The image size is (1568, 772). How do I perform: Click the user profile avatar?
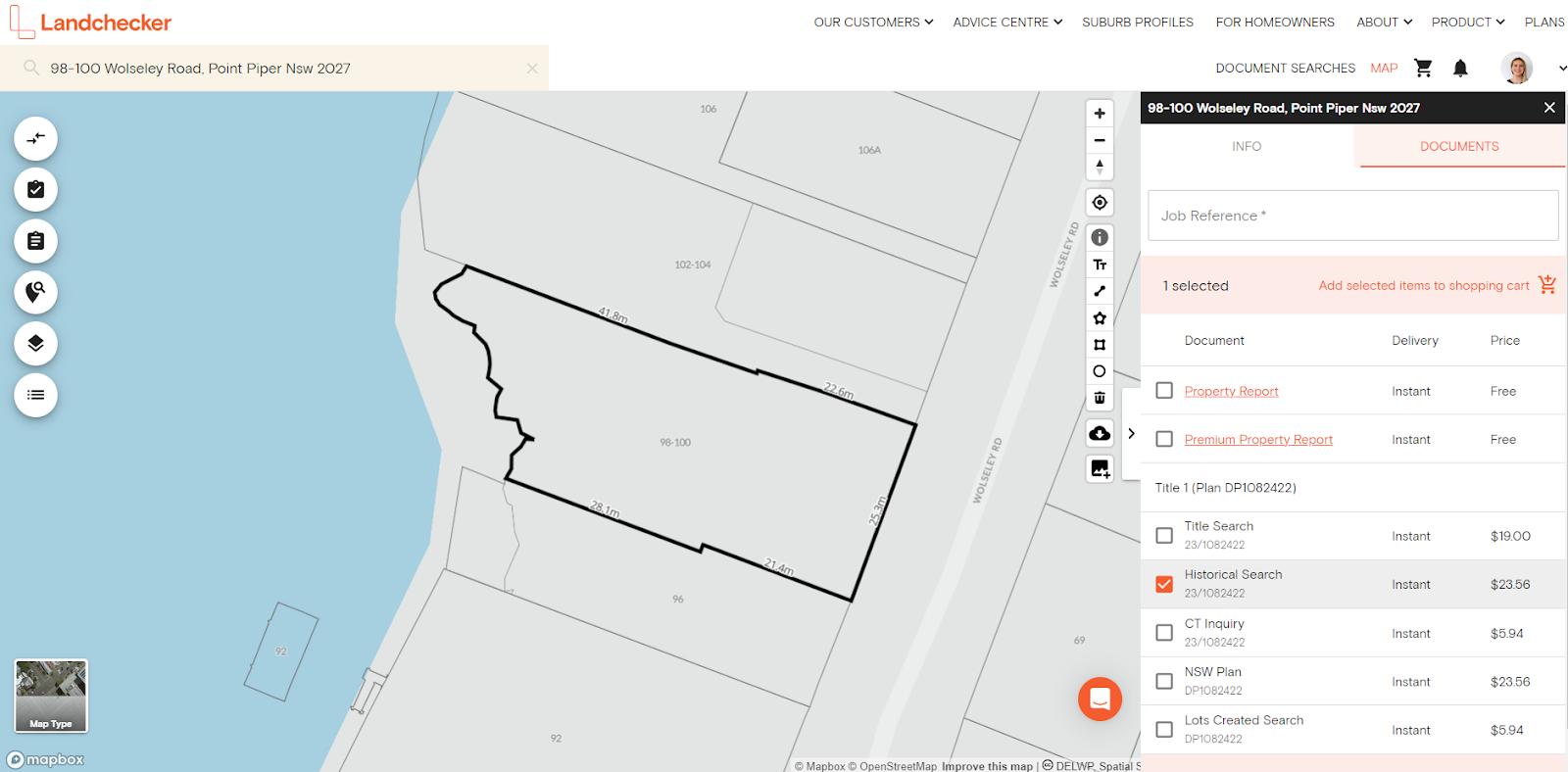1516,68
